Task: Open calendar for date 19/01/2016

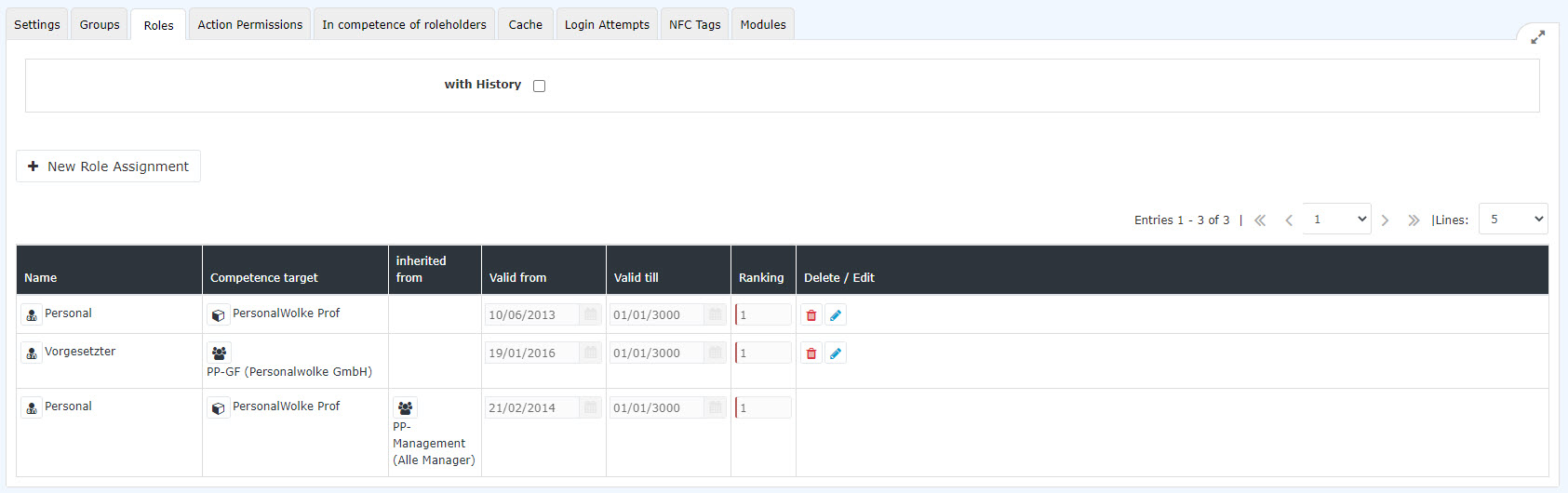Action: 591,353
